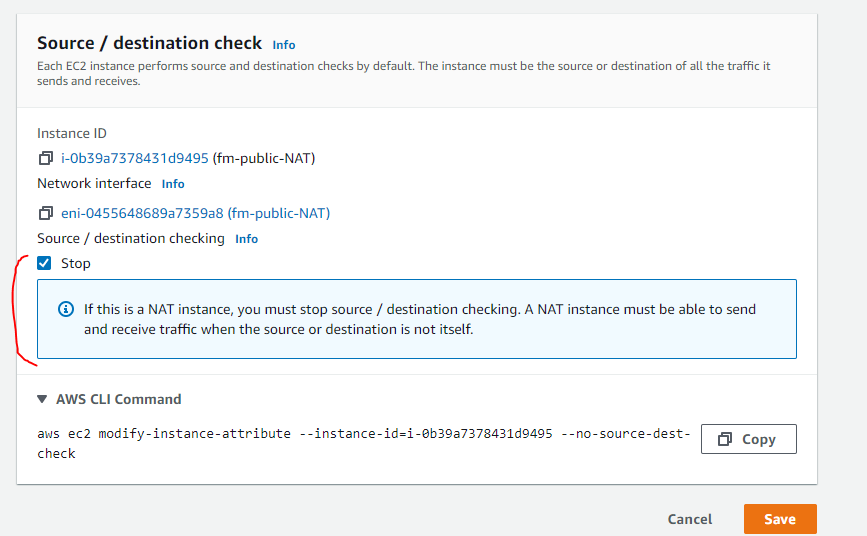Open Info link next to Network interface
The image size is (867, 536).
[x=173, y=184]
